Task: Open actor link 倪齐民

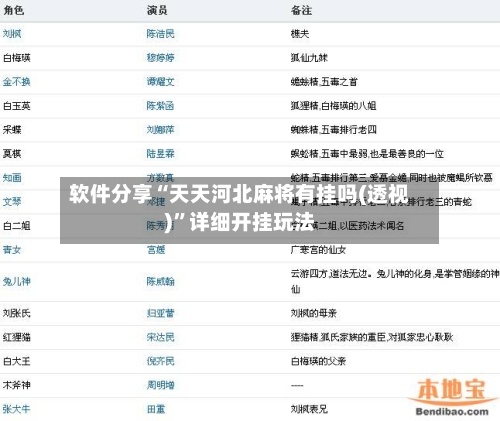Action: click(x=160, y=361)
